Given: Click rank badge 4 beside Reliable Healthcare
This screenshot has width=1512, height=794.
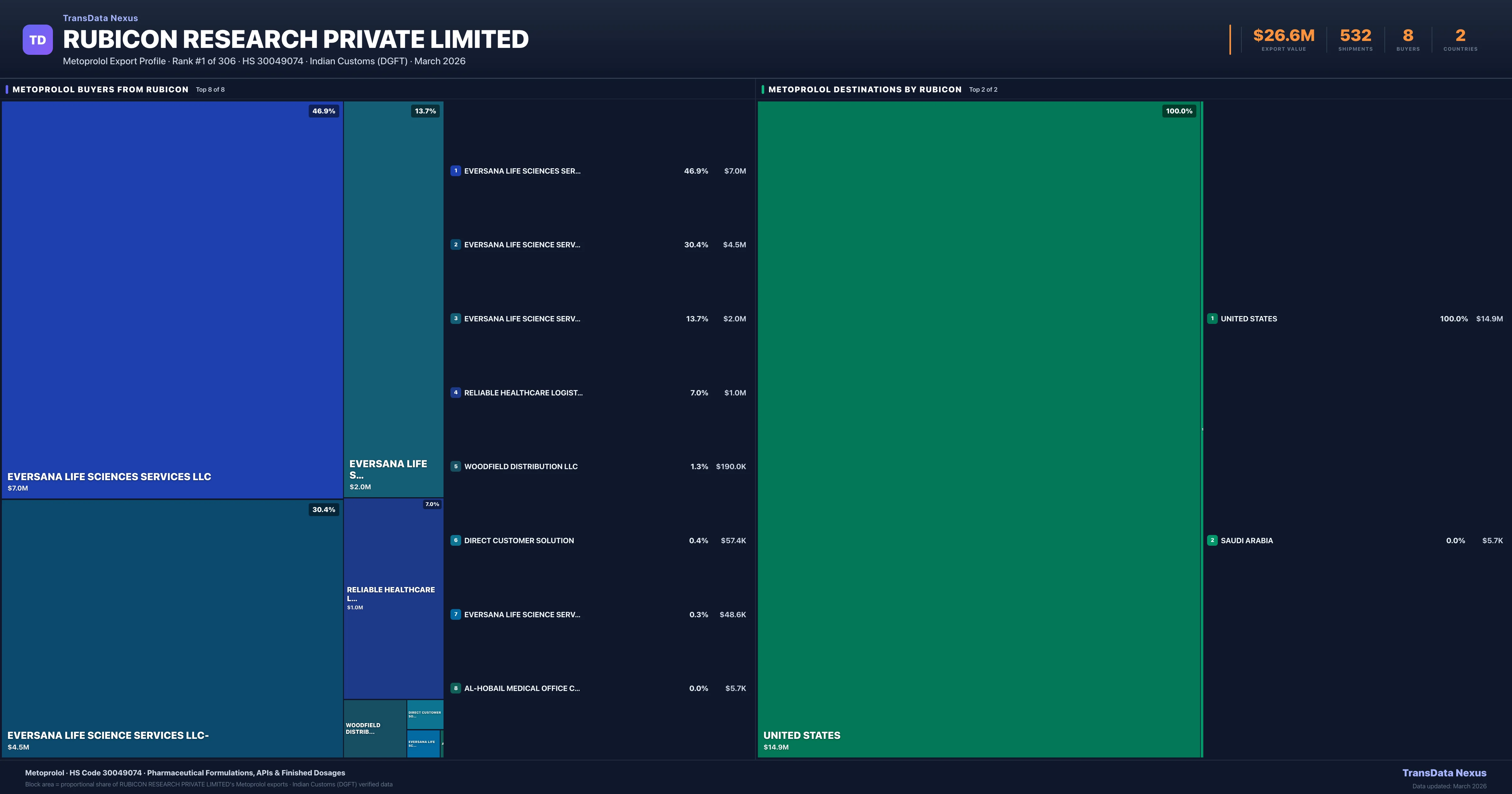Looking at the screenshot, I should 455,392.
